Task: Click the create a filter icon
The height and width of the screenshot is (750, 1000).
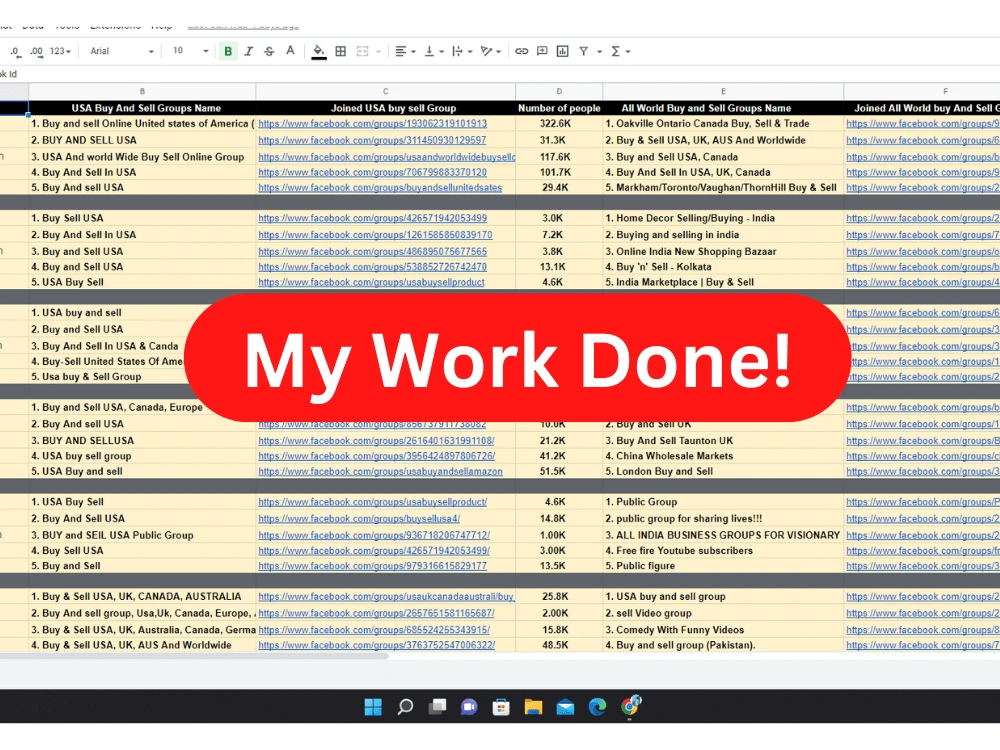Action: [x=584, y=52]
